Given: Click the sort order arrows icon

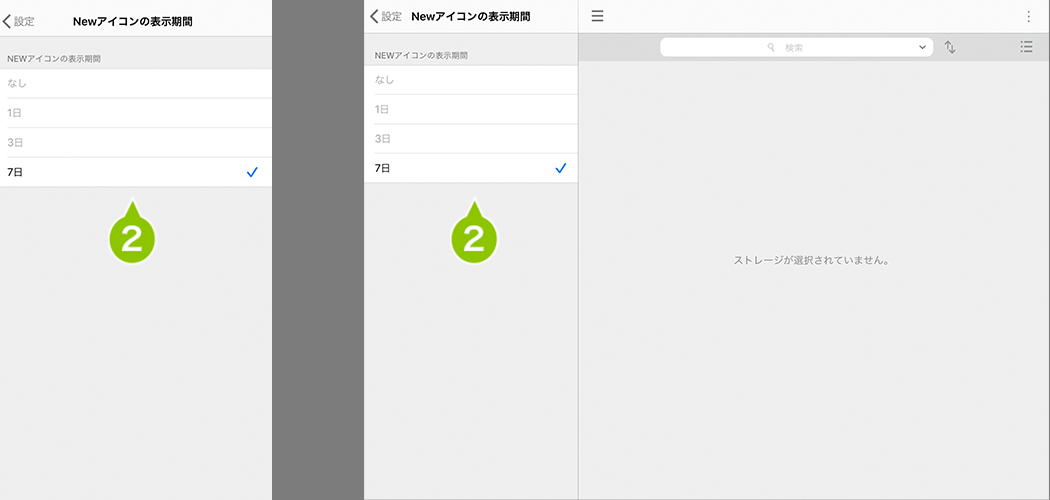Looking at the screenshot, I should [950, 48].
